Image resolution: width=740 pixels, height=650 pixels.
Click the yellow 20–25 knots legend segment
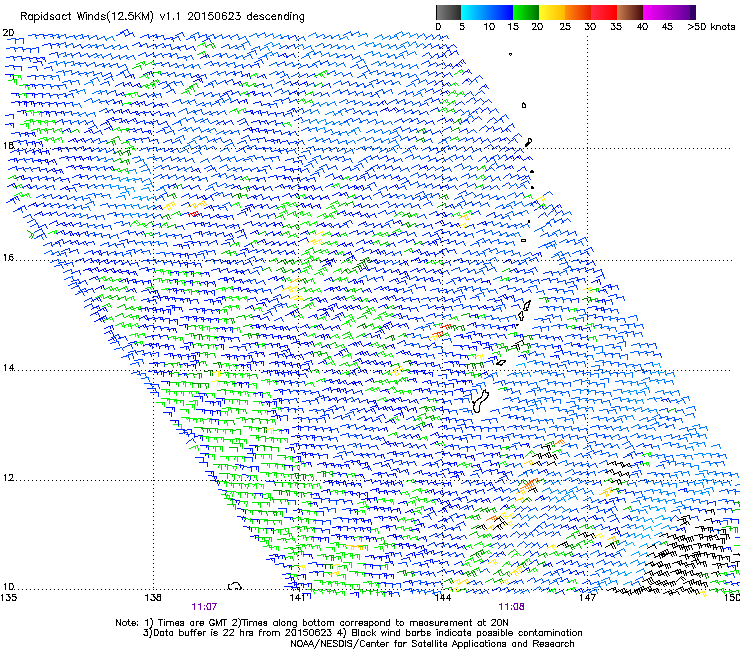pyautogui.click(x=552, y=12)
